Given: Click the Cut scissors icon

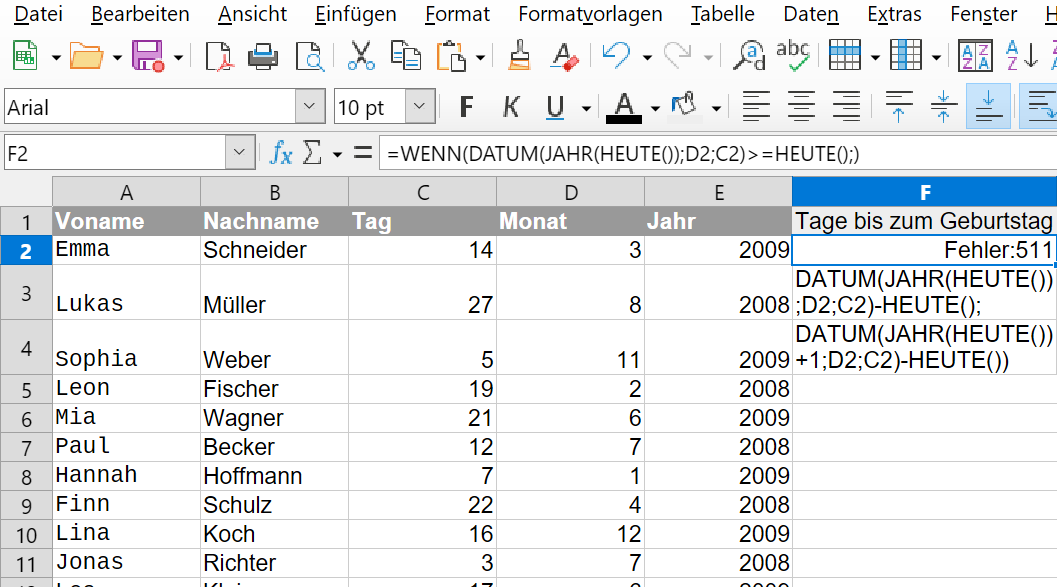Looking at the screenshot, I should pyautogui.click(x=361, y=56).
